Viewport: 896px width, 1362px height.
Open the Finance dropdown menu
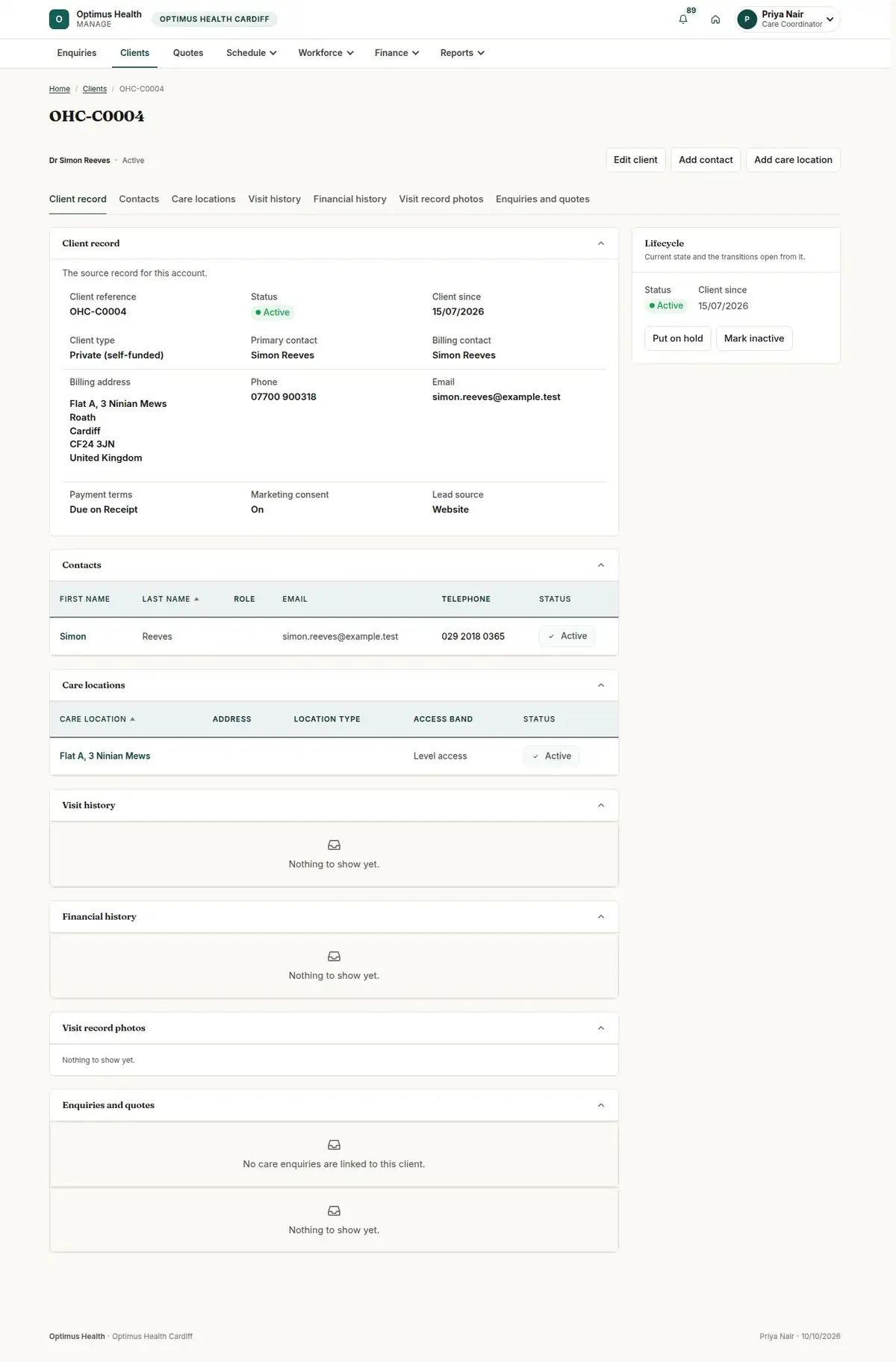pos(396,53)
